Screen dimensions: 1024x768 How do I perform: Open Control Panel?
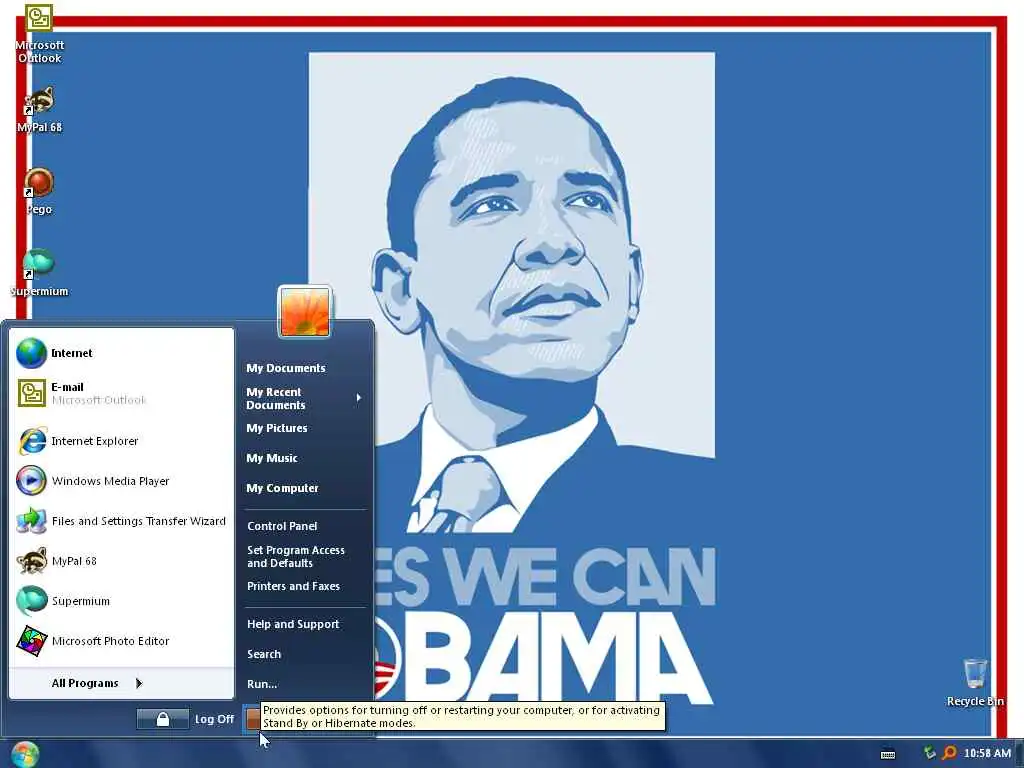[304, 526]
